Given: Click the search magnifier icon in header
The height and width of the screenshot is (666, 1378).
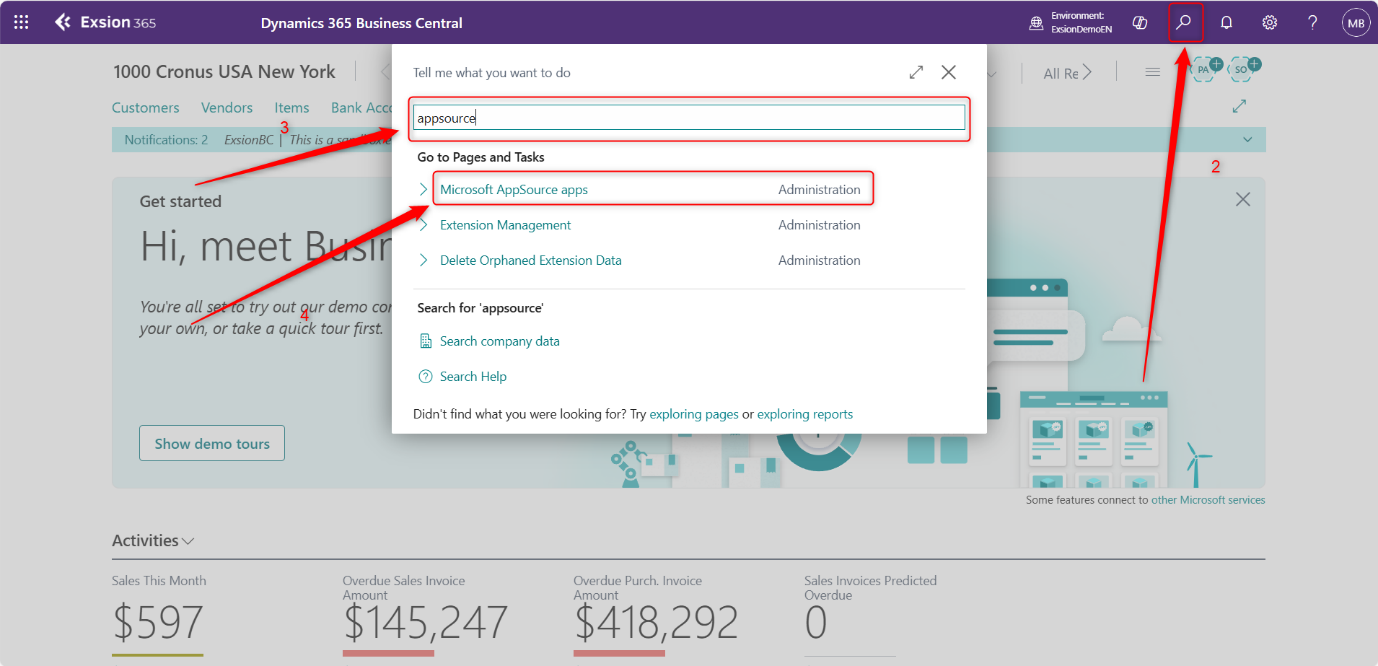Looking at the screenshot, I should coord(1185,22).
